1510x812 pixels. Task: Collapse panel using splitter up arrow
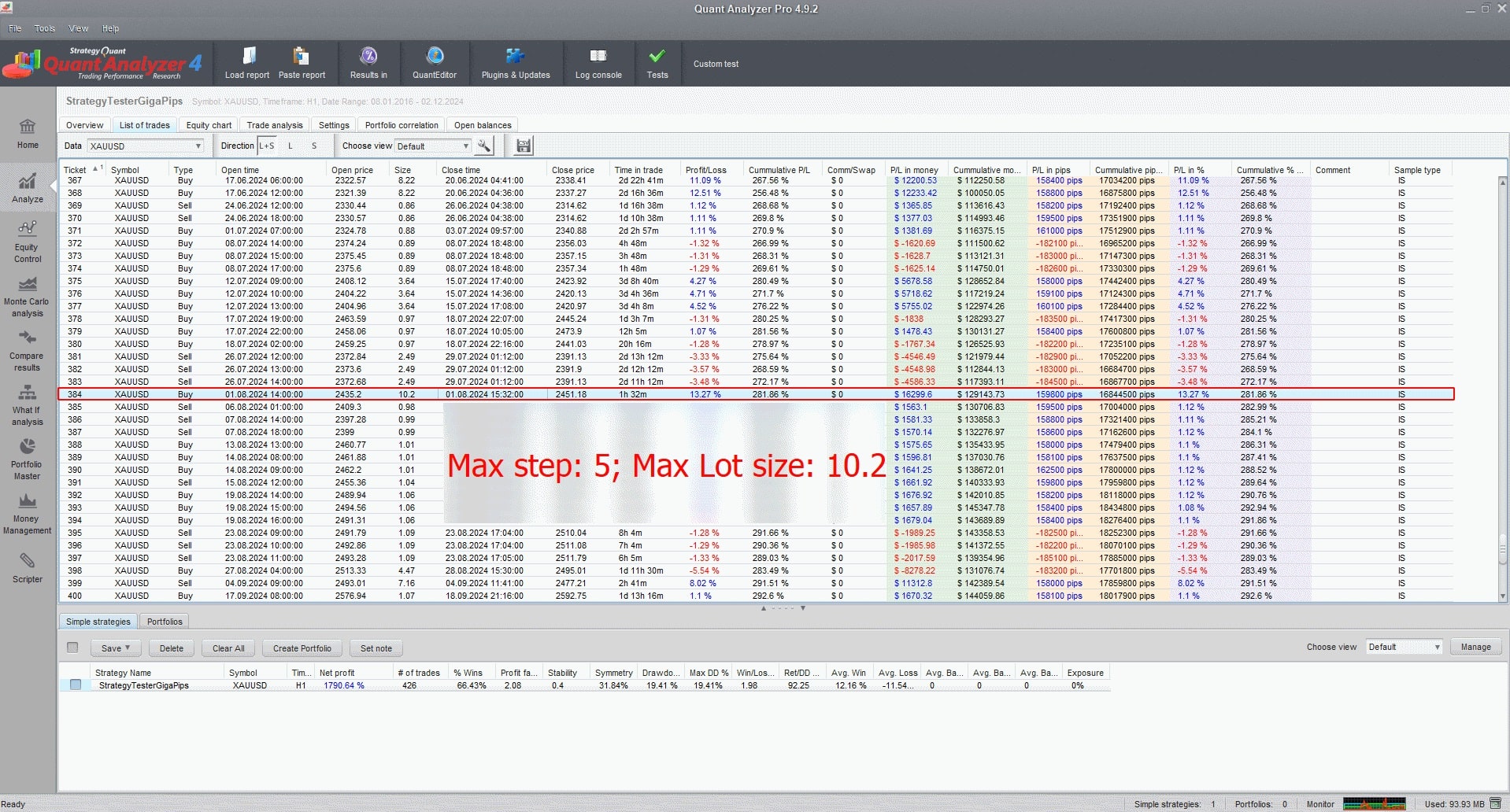coord(764,608)
